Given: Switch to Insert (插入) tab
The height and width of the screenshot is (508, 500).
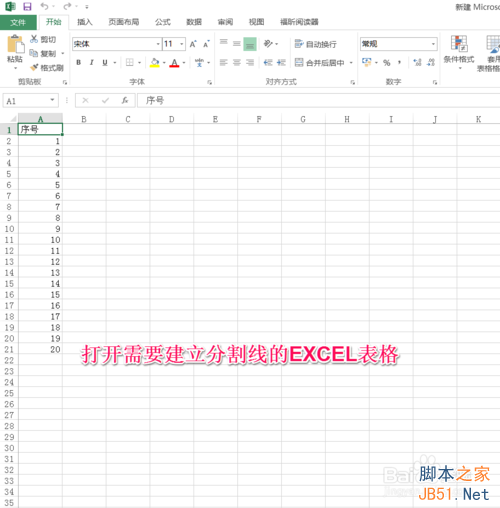Looking at the screenshot, I should [x=84, y=22].
